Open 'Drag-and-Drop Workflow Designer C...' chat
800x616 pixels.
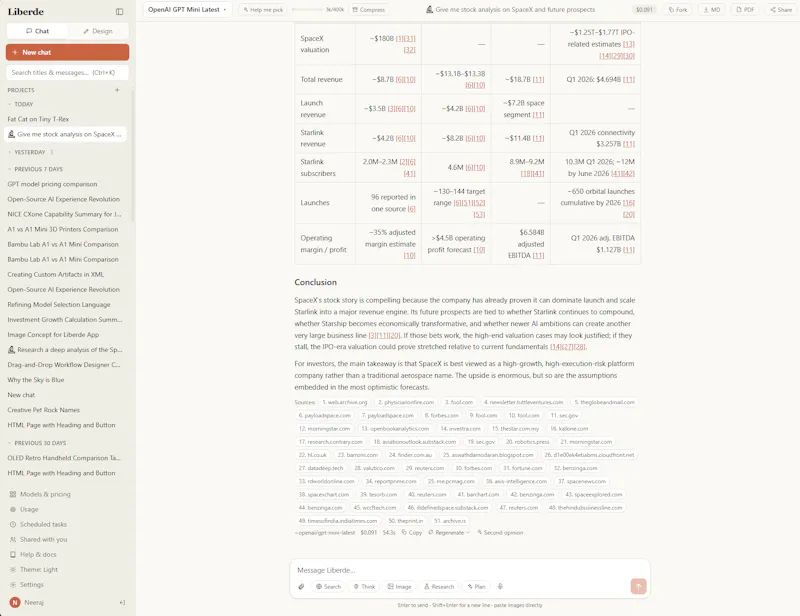pos(64,365)
